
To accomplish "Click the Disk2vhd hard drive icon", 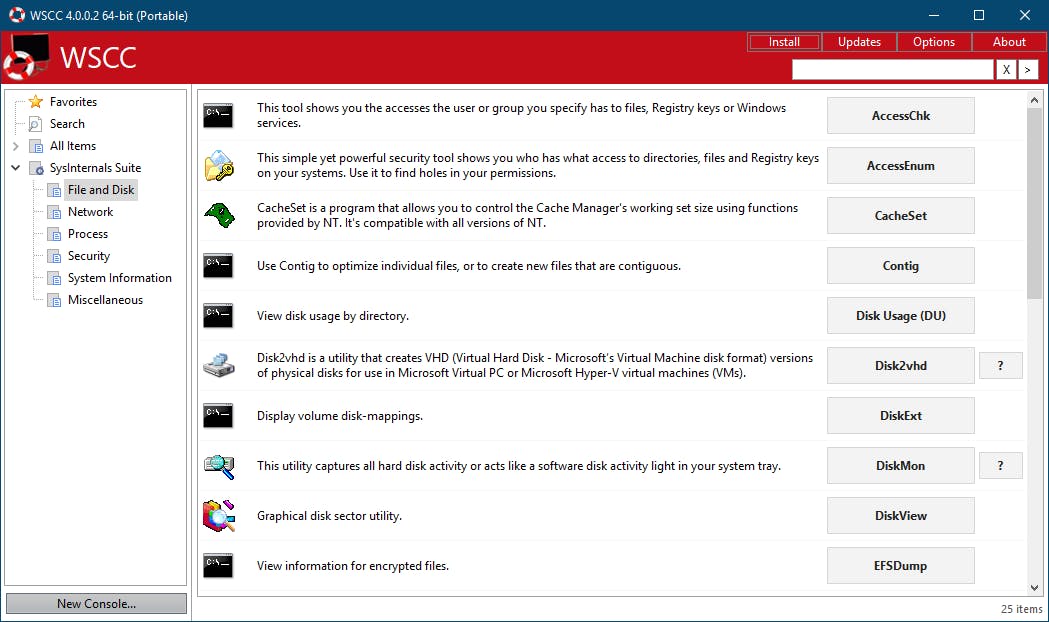I will [219, 365].
